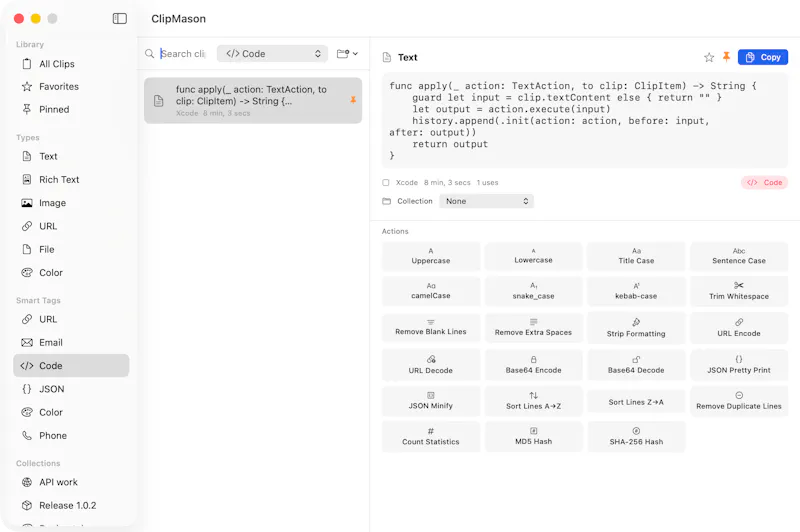Image resolution: width=800 pixels, height=532 pixels.
Task: Click the pink Code tag badge
Action: pos(764,183)
